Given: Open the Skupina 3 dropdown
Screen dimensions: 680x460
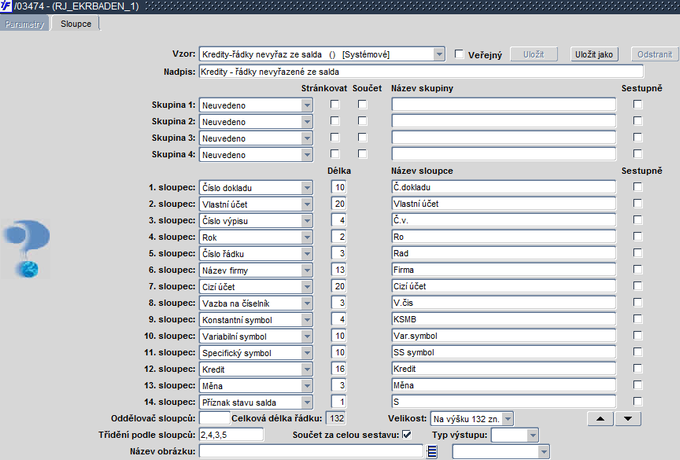Looking at the screenshot, I should (x=307, y=138).
